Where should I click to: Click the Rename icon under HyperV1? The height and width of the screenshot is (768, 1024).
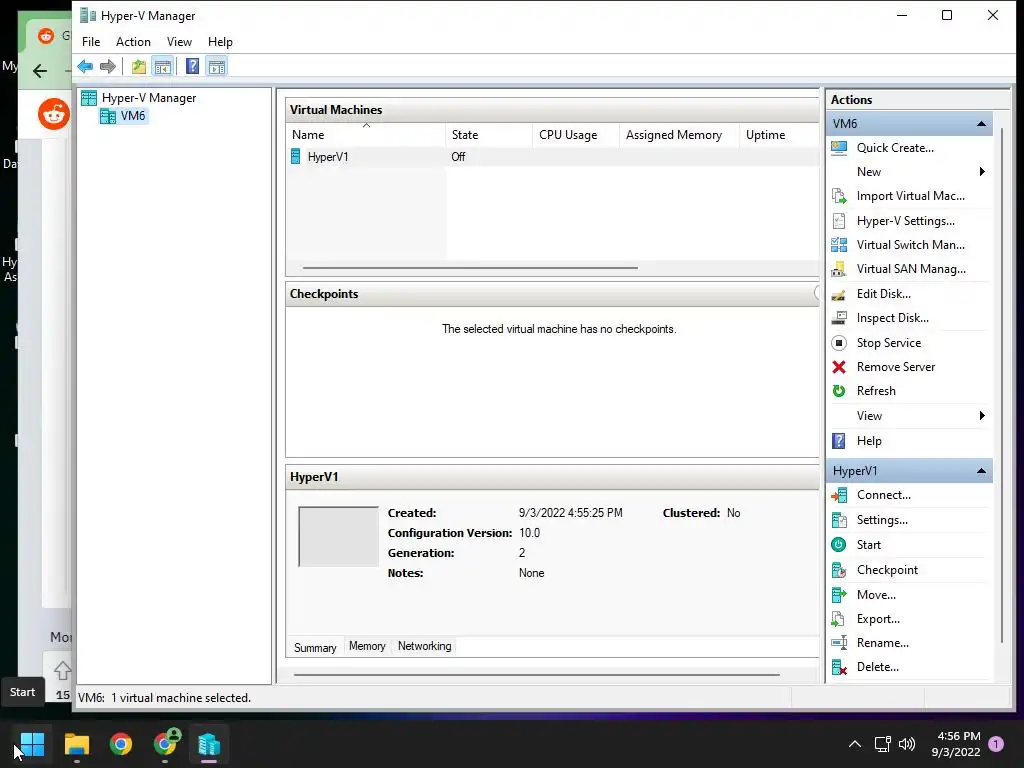[x=839, y=643]
